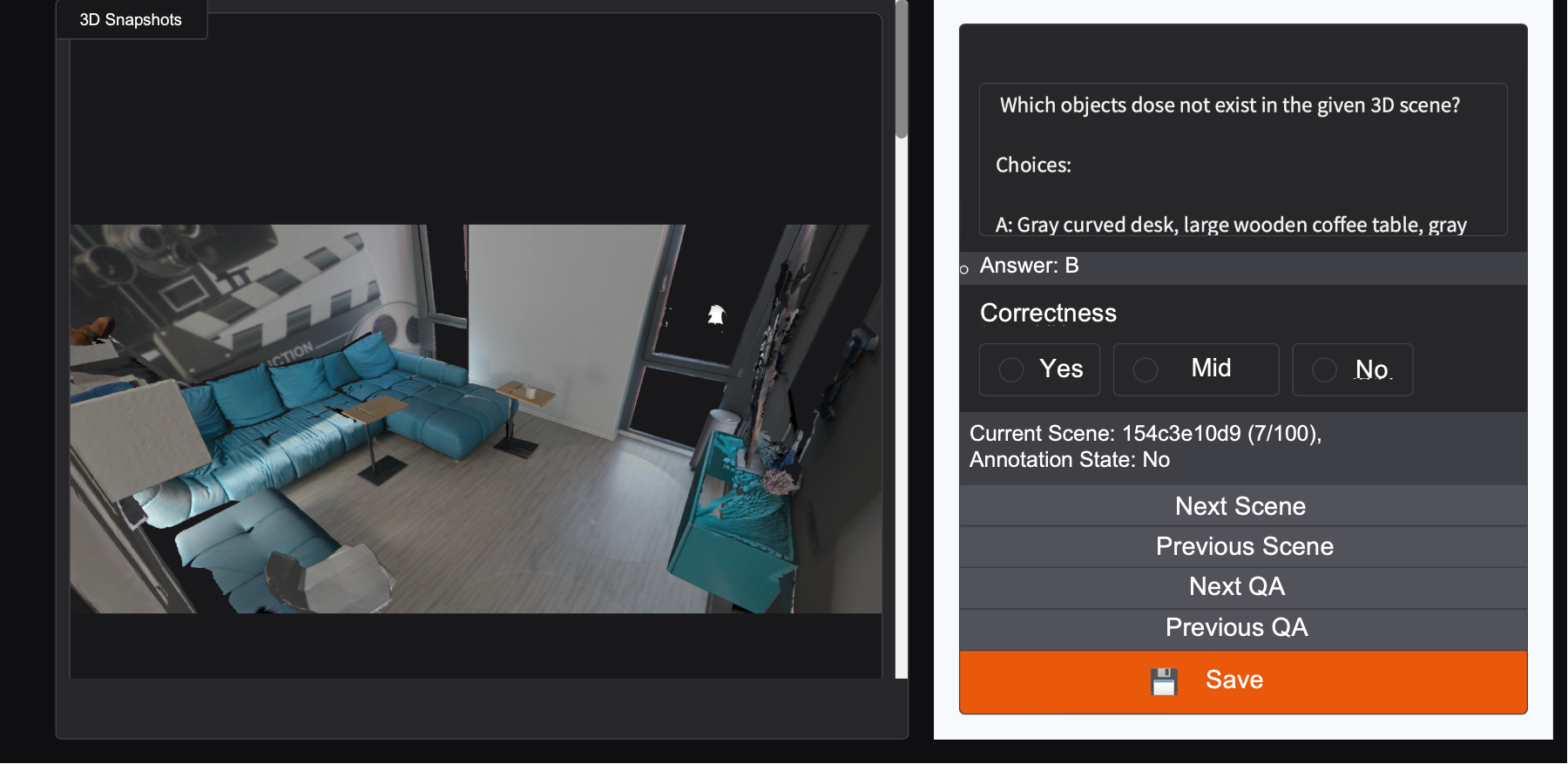Return to Previous QA
1568x764 pixels.
pyautogui.click(x=1243, y=628)
